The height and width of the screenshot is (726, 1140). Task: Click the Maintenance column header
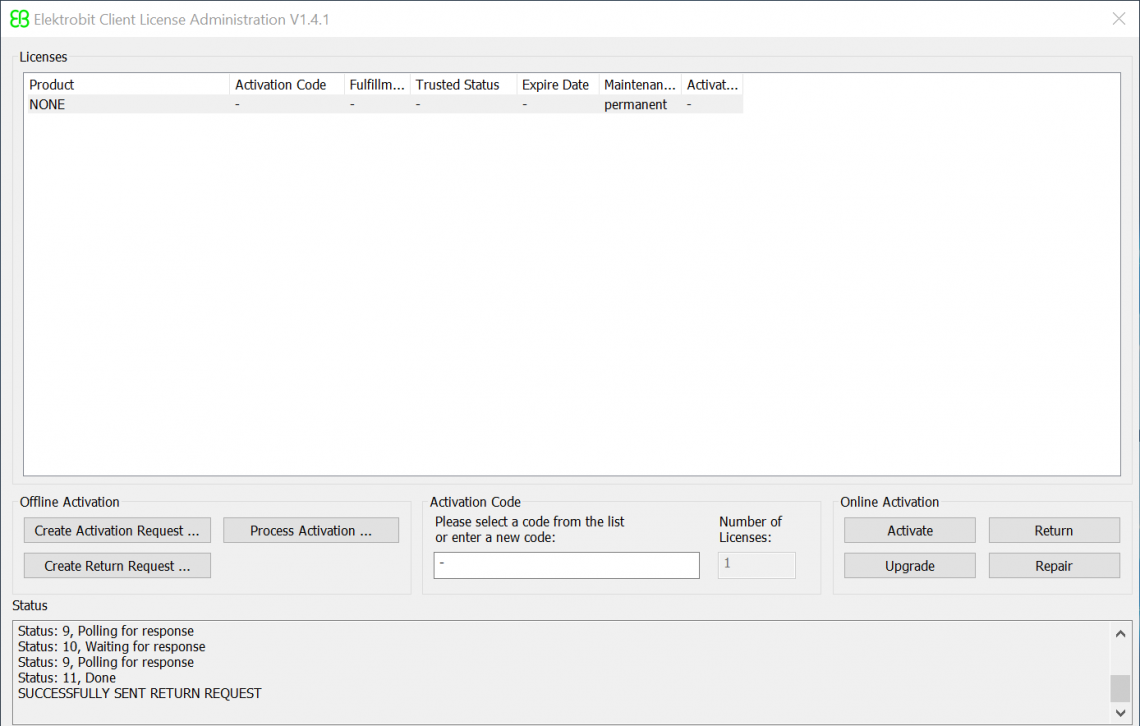pos(640,85)
